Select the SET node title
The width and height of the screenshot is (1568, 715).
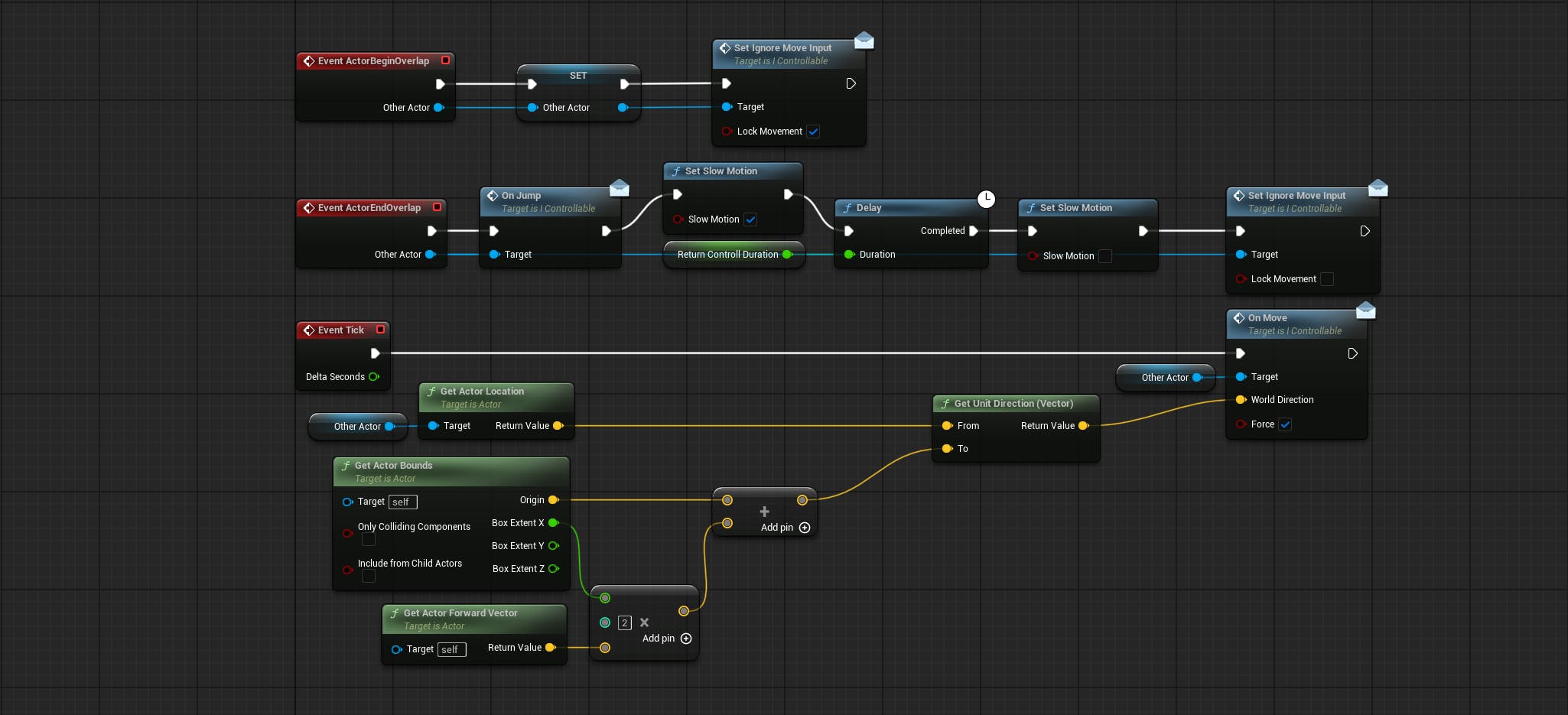(x=578, y=76)
